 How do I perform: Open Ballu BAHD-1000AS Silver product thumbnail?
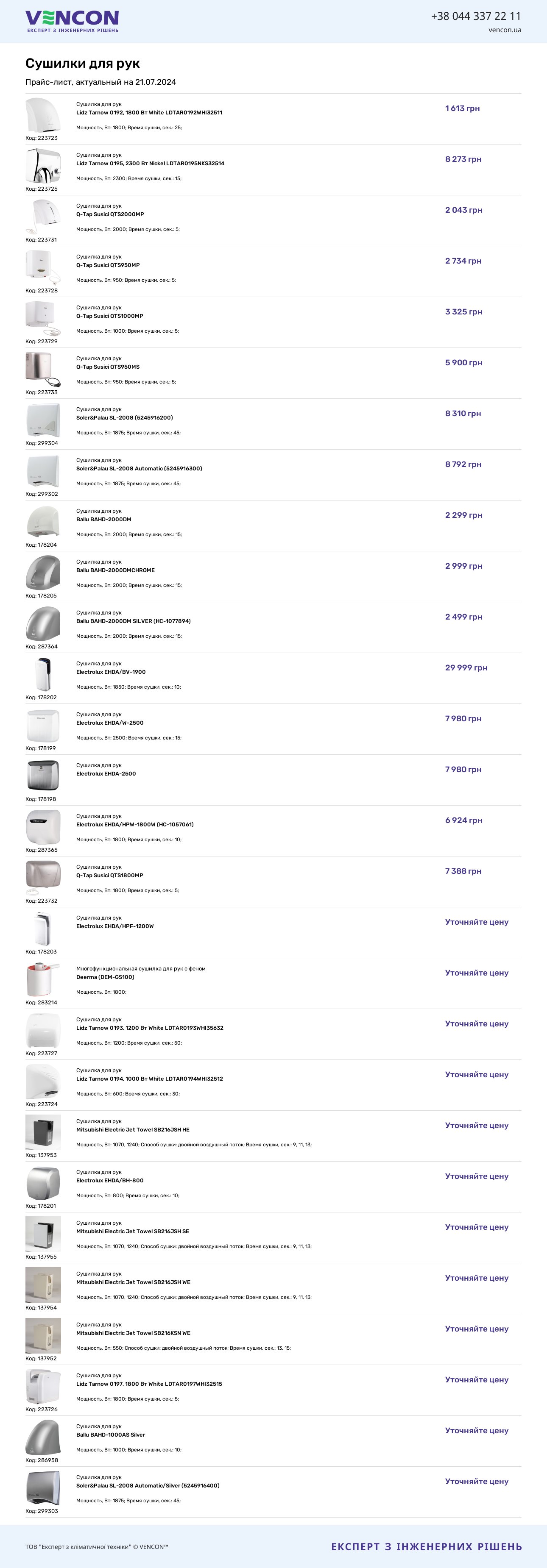[x=43, y=1437]
